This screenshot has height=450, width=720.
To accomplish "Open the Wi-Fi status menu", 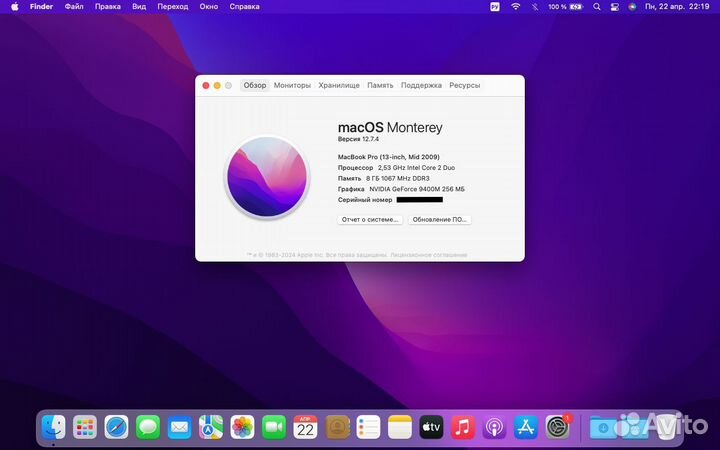I will [x=516, y=6].
